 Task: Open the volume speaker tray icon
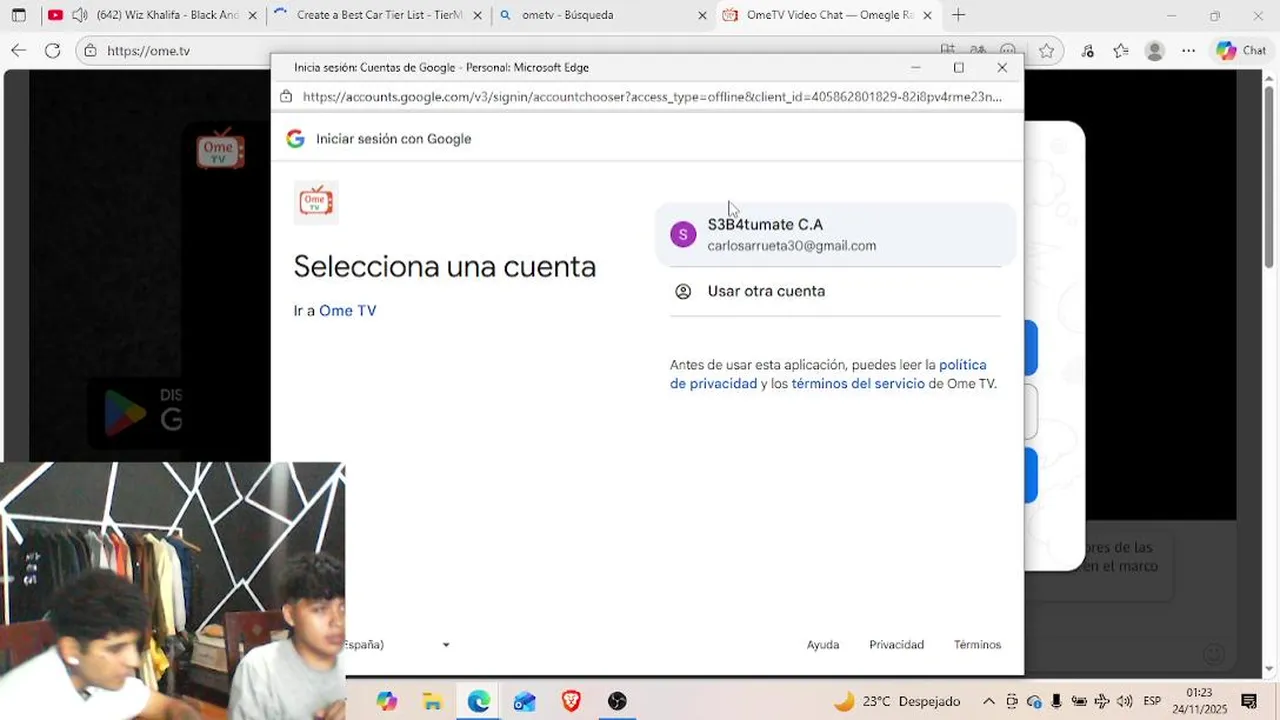(1124, 701)
